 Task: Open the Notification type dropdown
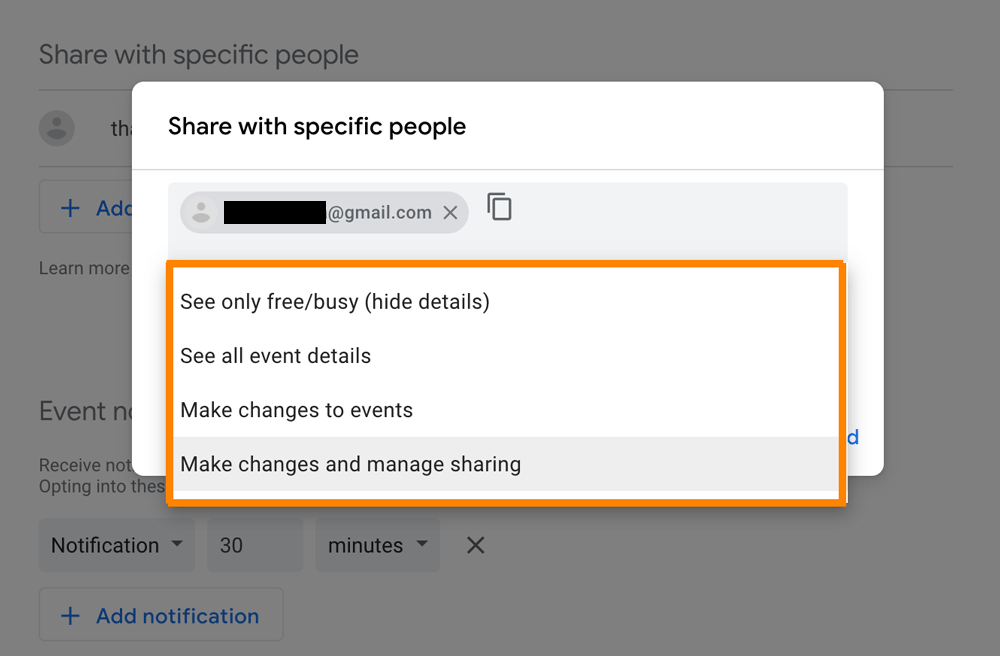pos(117,545)
